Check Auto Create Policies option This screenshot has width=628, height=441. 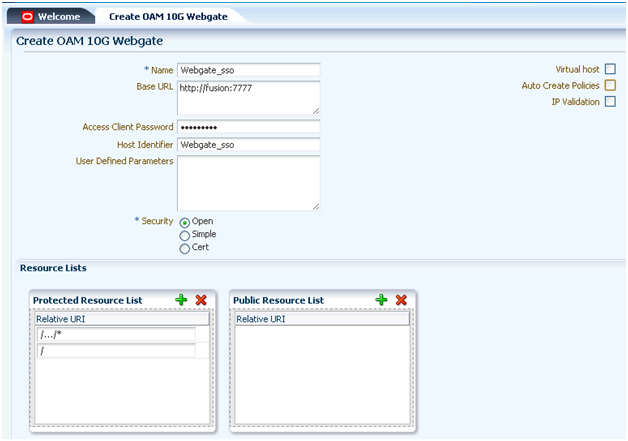(x=610, y=85)
